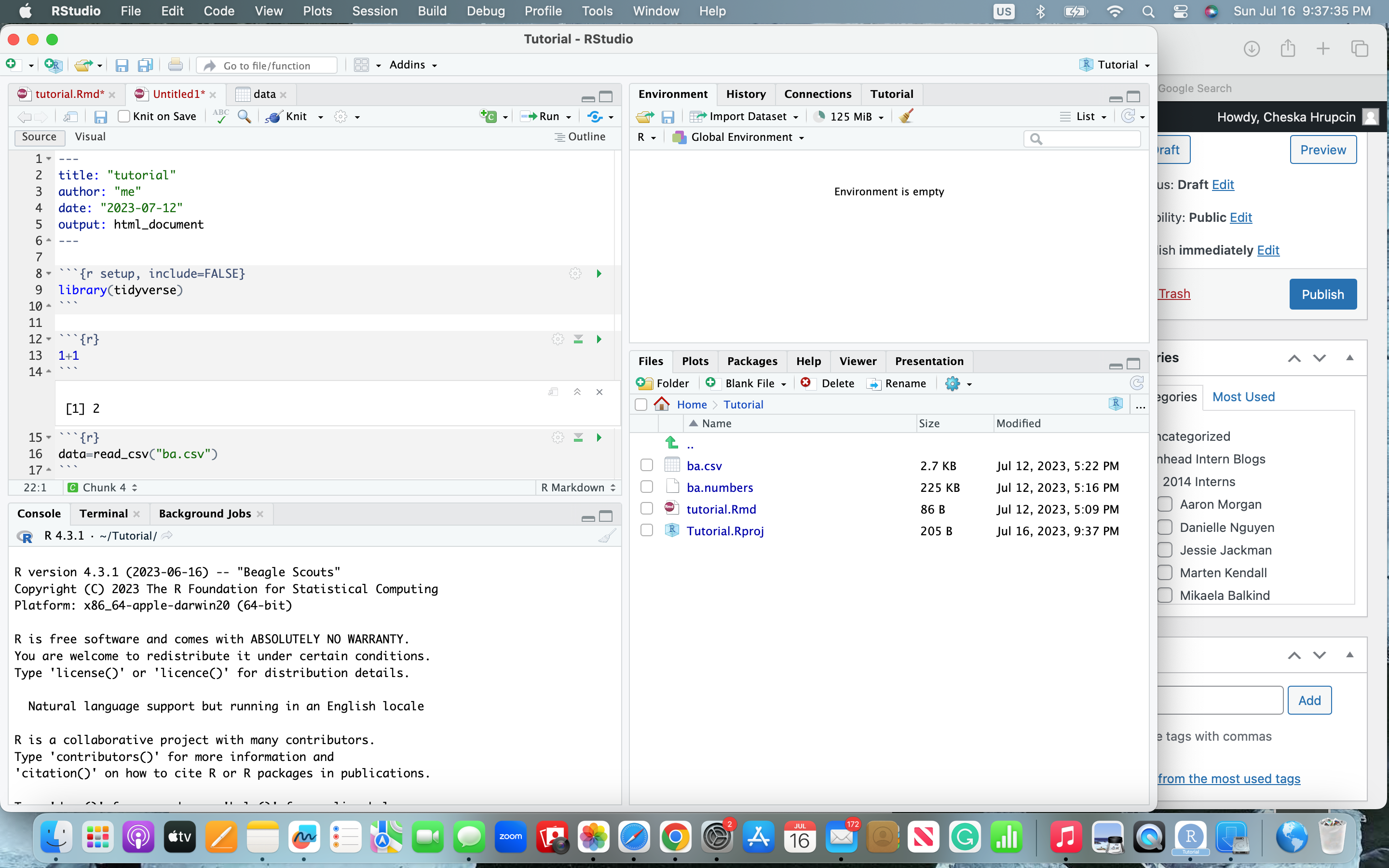Load workspace icon in Environment pane

[x=645, y=117]
